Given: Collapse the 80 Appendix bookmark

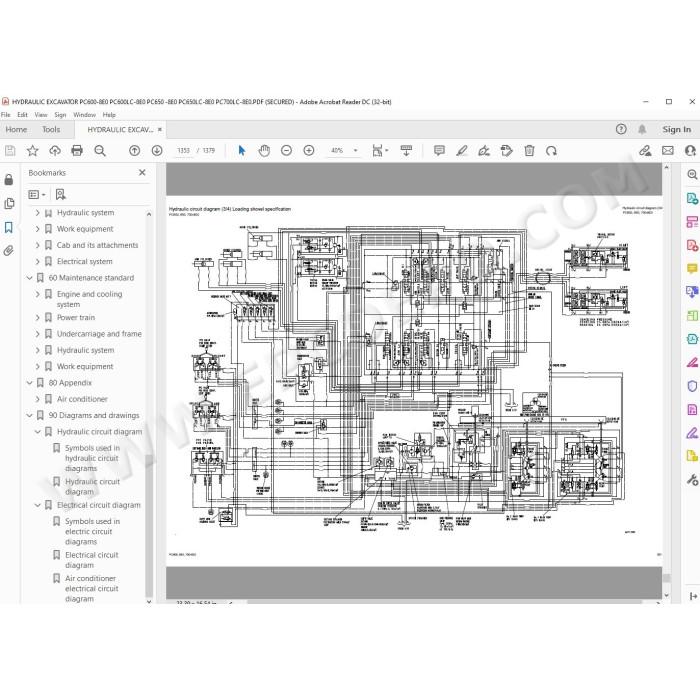Looking at the screenshot, I should click(29, 383).
